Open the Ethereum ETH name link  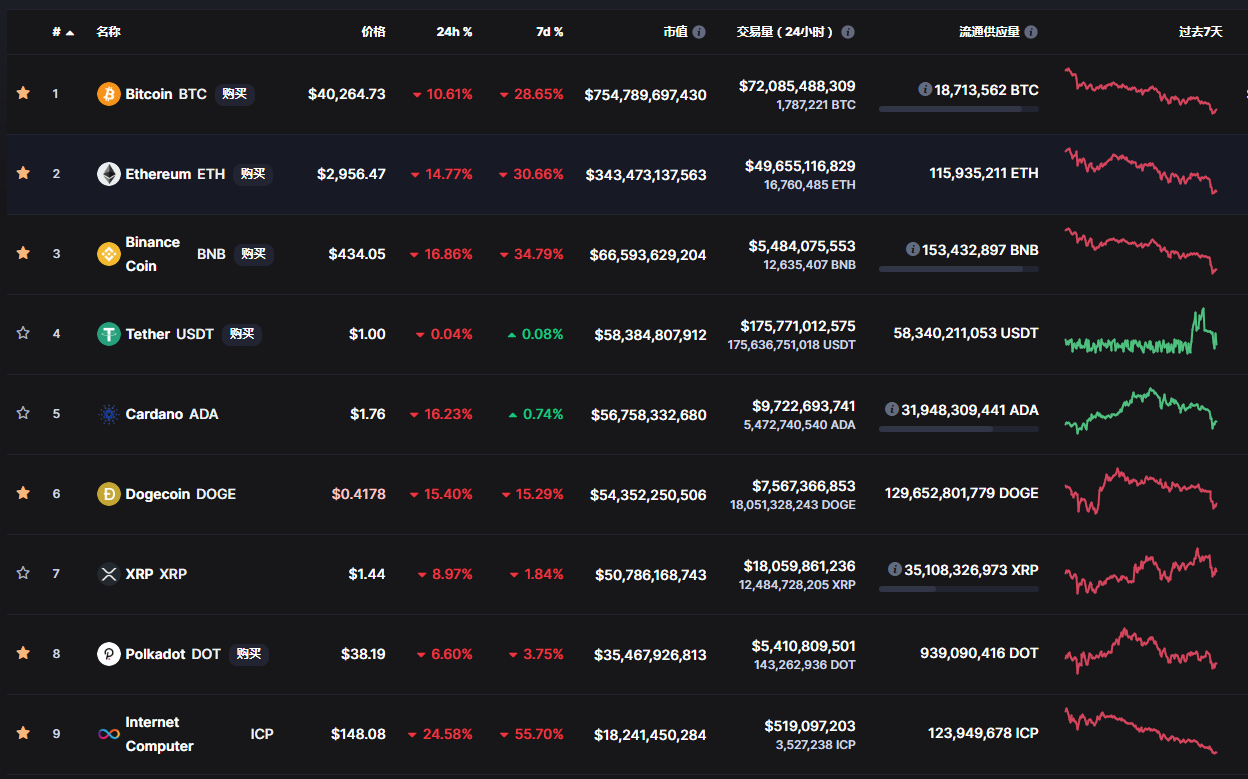coord(175,174)
